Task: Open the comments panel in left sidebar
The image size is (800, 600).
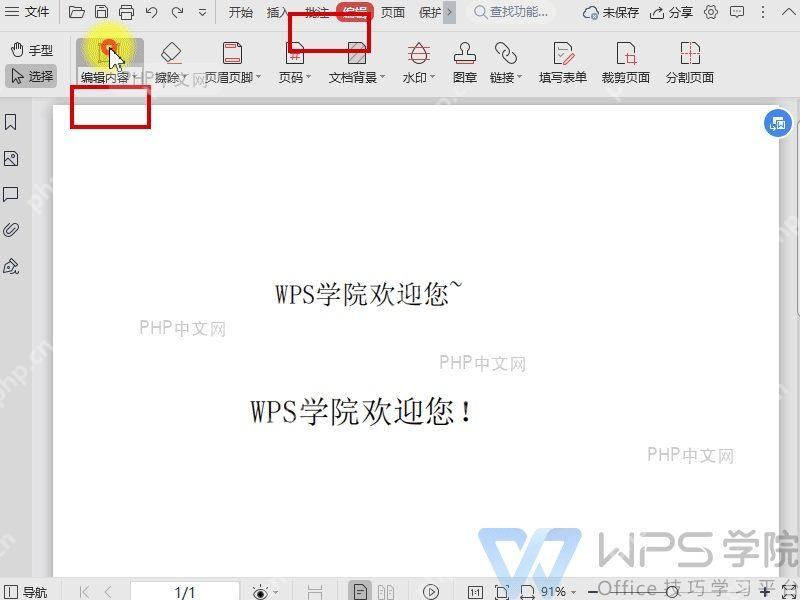Action: pyautogui.click(x=11, y=194)
